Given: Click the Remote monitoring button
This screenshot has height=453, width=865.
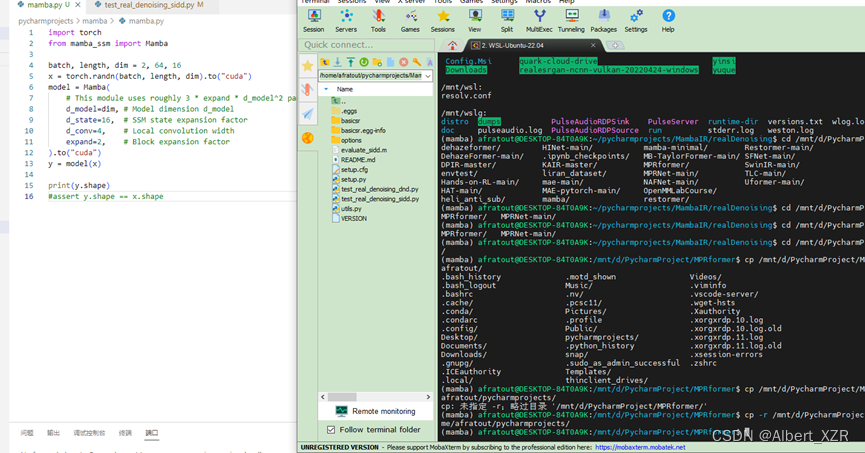Looking at the screenshot, I should pyautogui.click(x=375, y=411).
